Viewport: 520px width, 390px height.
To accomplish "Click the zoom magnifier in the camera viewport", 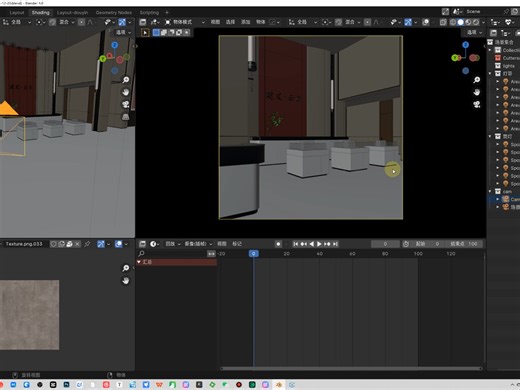I will 477,80.
